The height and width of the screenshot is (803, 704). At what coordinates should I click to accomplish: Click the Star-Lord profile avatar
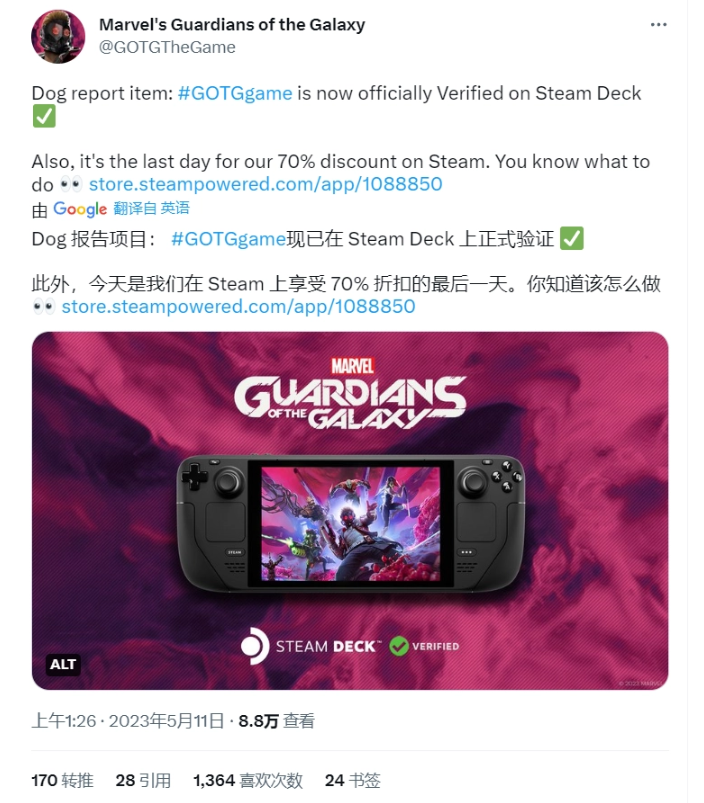(58, 36)
